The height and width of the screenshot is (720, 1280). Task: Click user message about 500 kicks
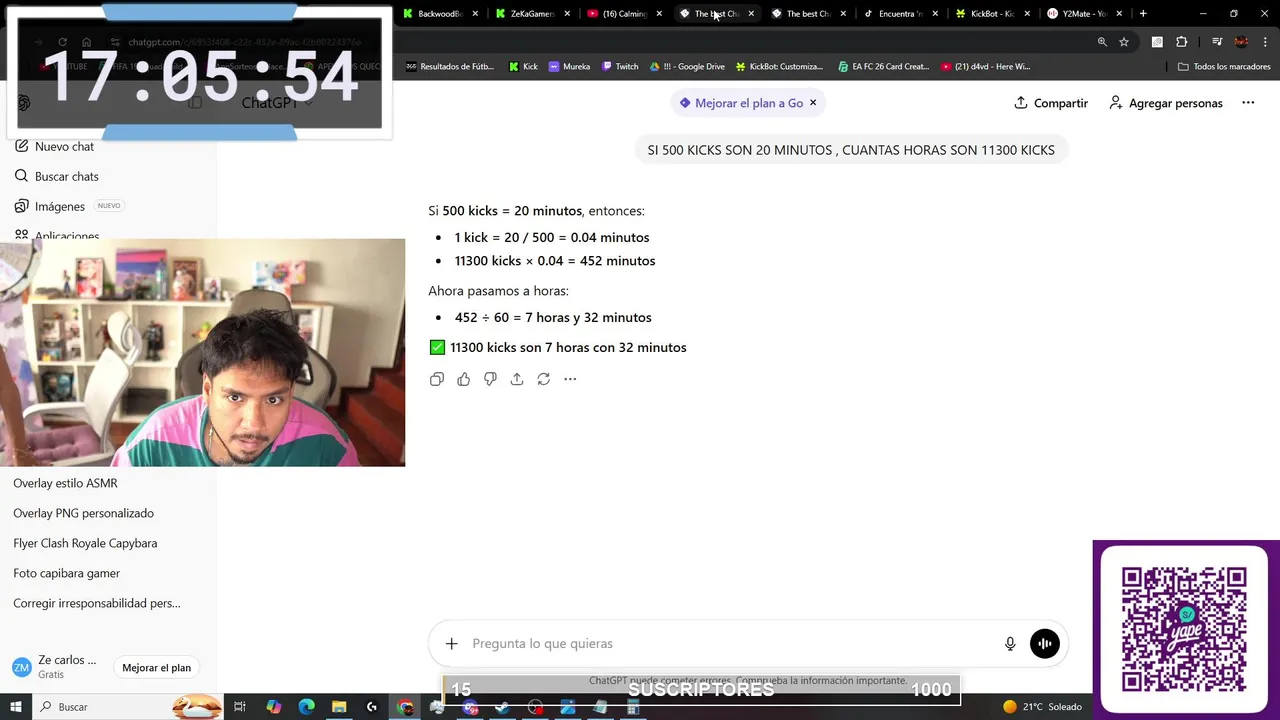851,150
